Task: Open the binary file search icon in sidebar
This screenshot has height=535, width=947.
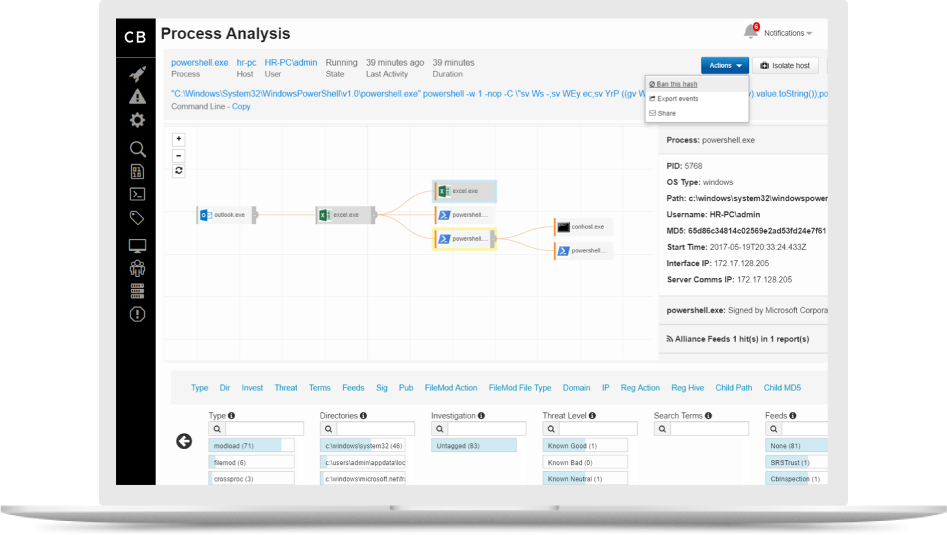Action: coord(137,172)
